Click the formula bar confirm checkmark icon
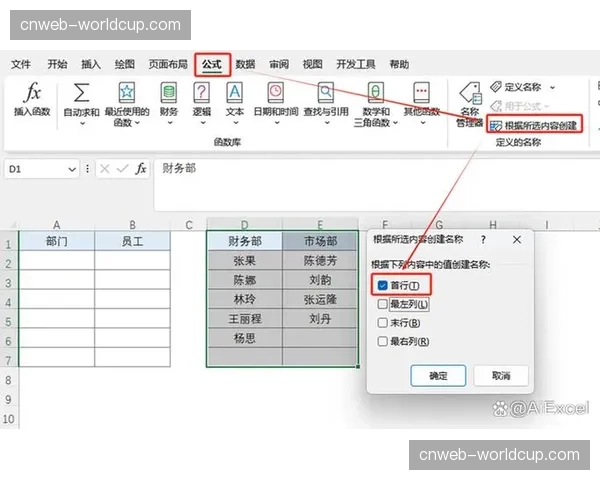 click(122, 169)
